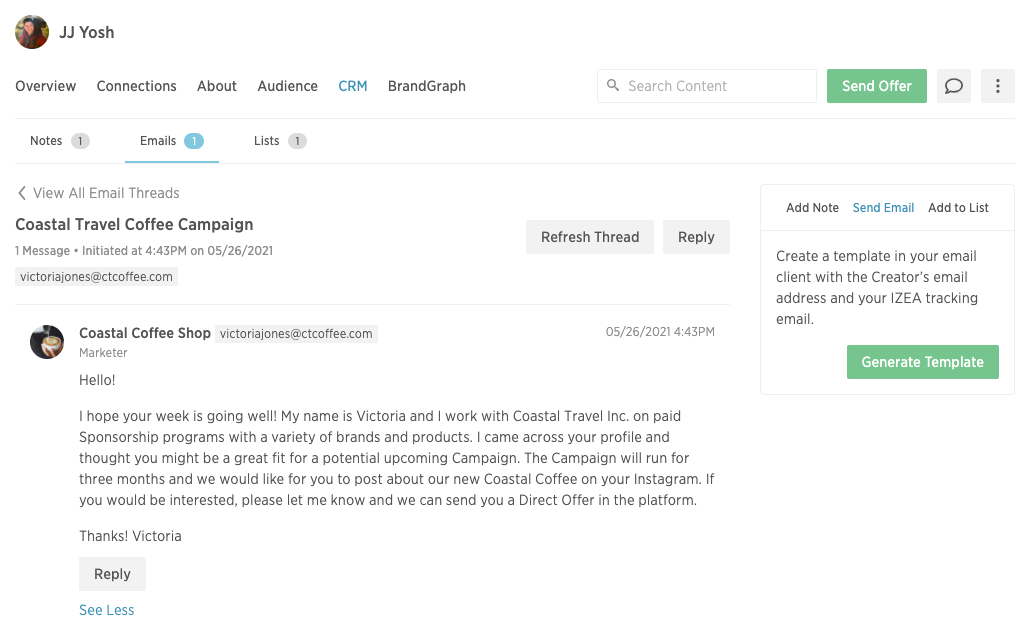Open the three-dot more options menu
The image size is (1033, 631).
[x=997, y=86]
